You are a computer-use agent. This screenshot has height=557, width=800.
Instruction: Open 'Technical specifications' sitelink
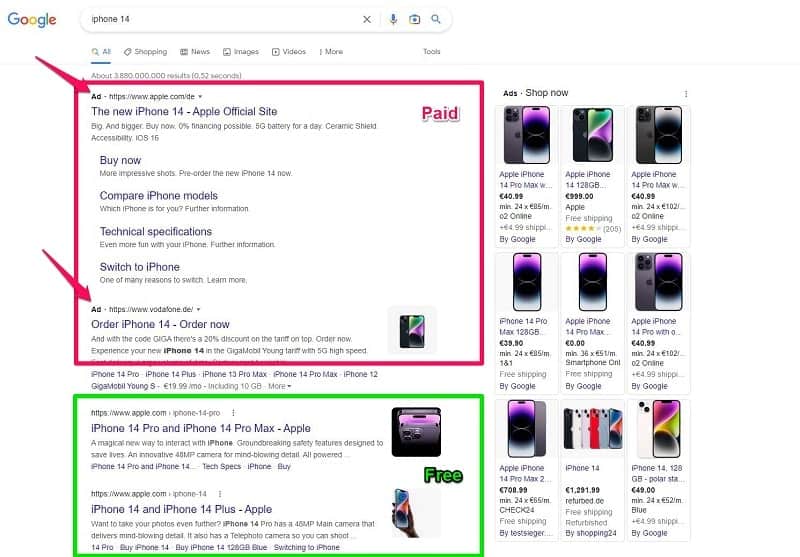point(156,232)
